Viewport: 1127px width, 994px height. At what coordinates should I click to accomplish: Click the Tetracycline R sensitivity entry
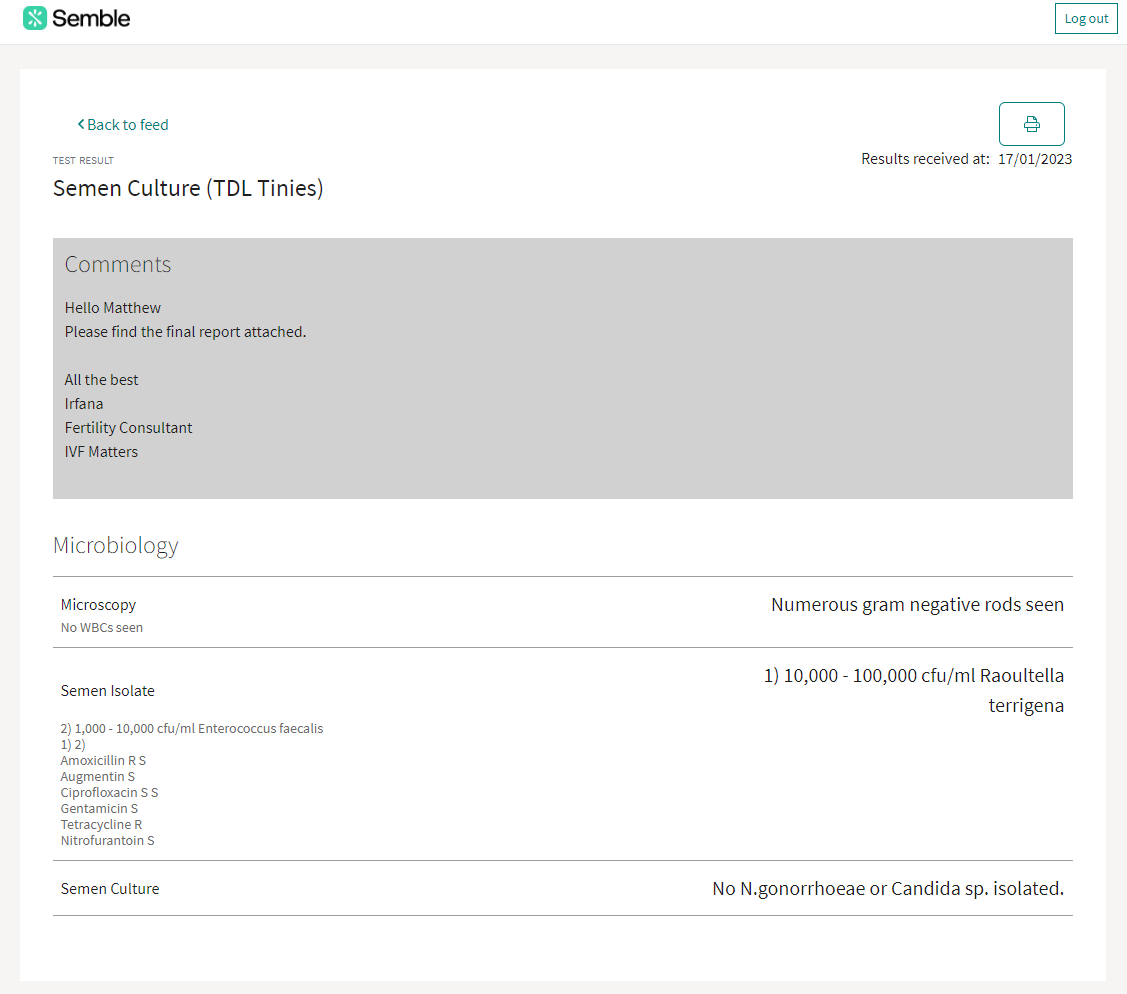pos(101,824)
